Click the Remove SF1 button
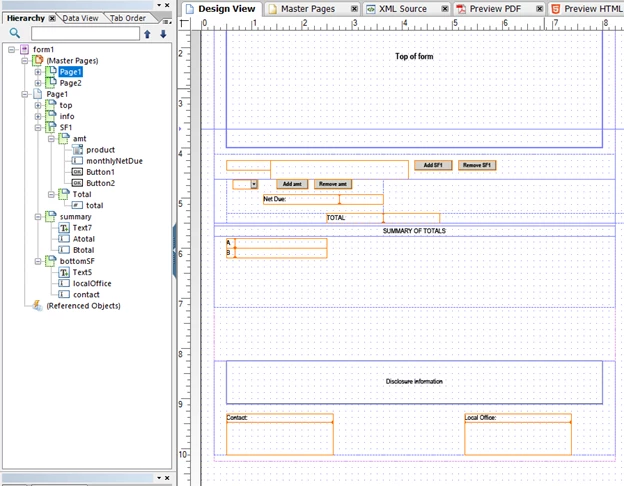The height and width of the screenshot is (486, 624). click(x=477, y=165)
